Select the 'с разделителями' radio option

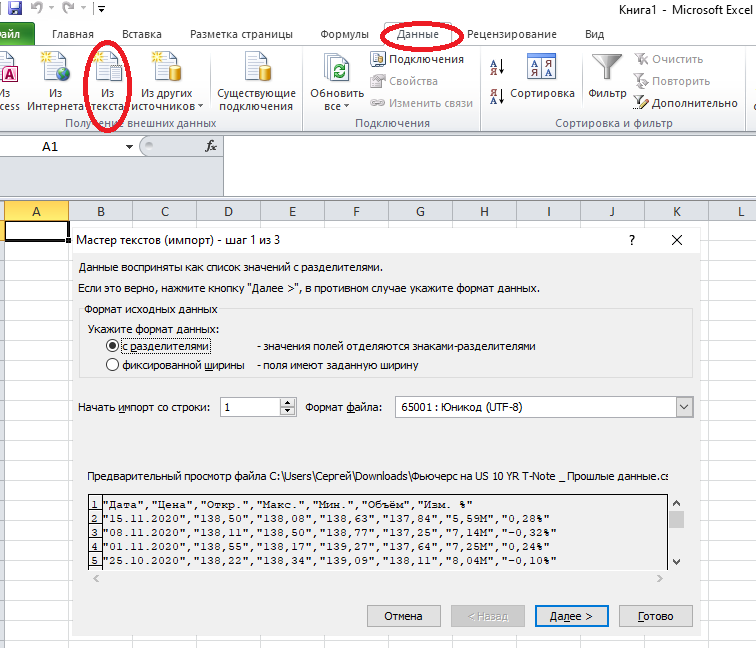(x=112, y=346)
